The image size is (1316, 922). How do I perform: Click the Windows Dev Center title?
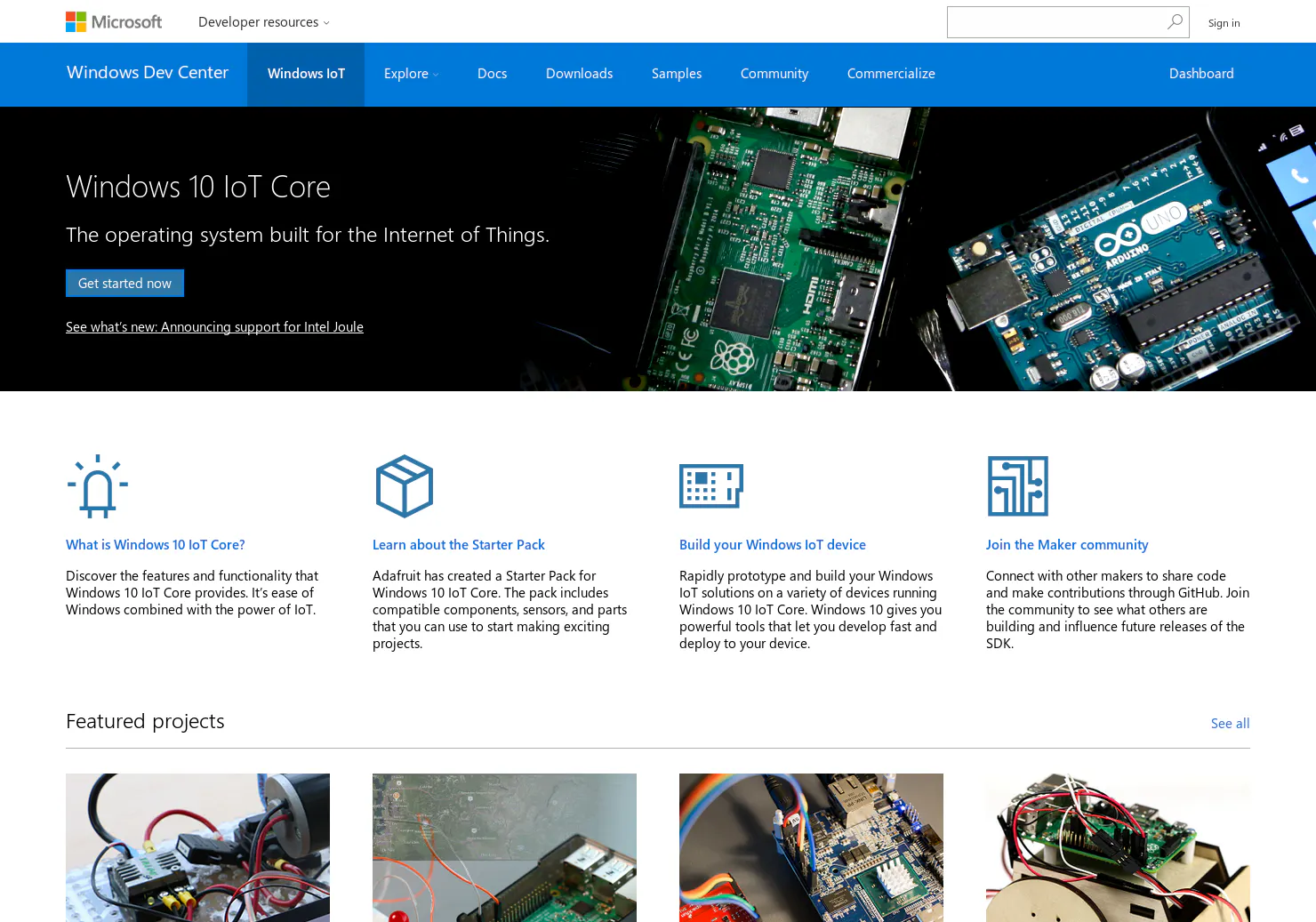(x=148, y=73)
